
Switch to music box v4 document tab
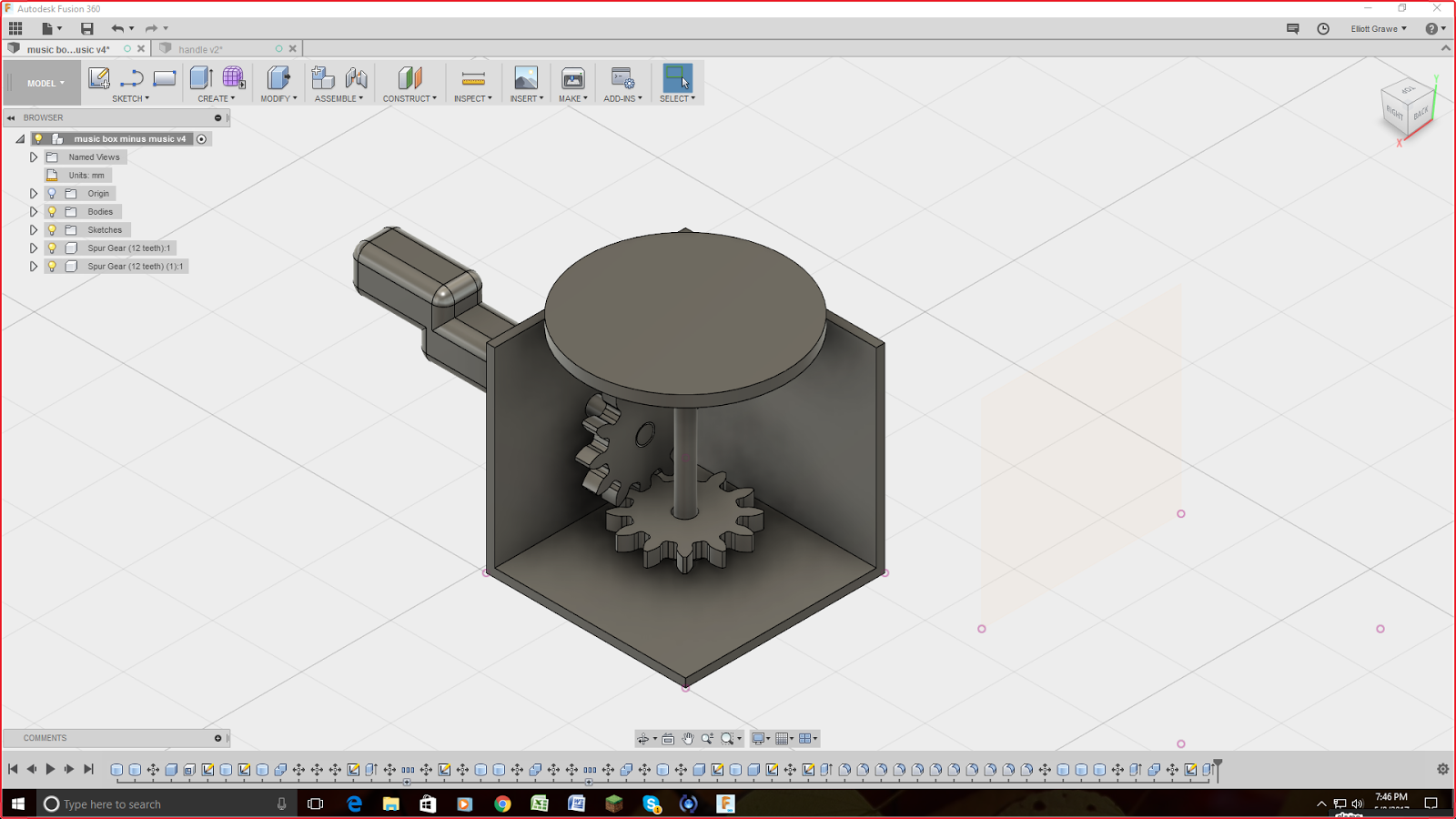pos(68,49)
